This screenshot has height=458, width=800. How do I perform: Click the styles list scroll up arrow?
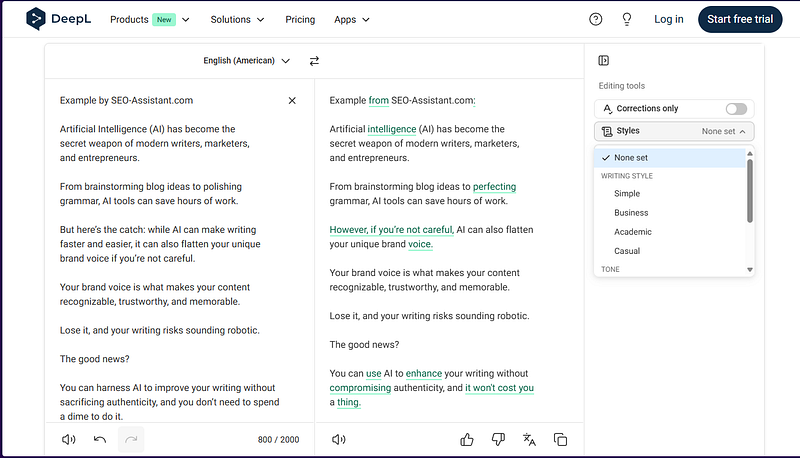point(749,154)
